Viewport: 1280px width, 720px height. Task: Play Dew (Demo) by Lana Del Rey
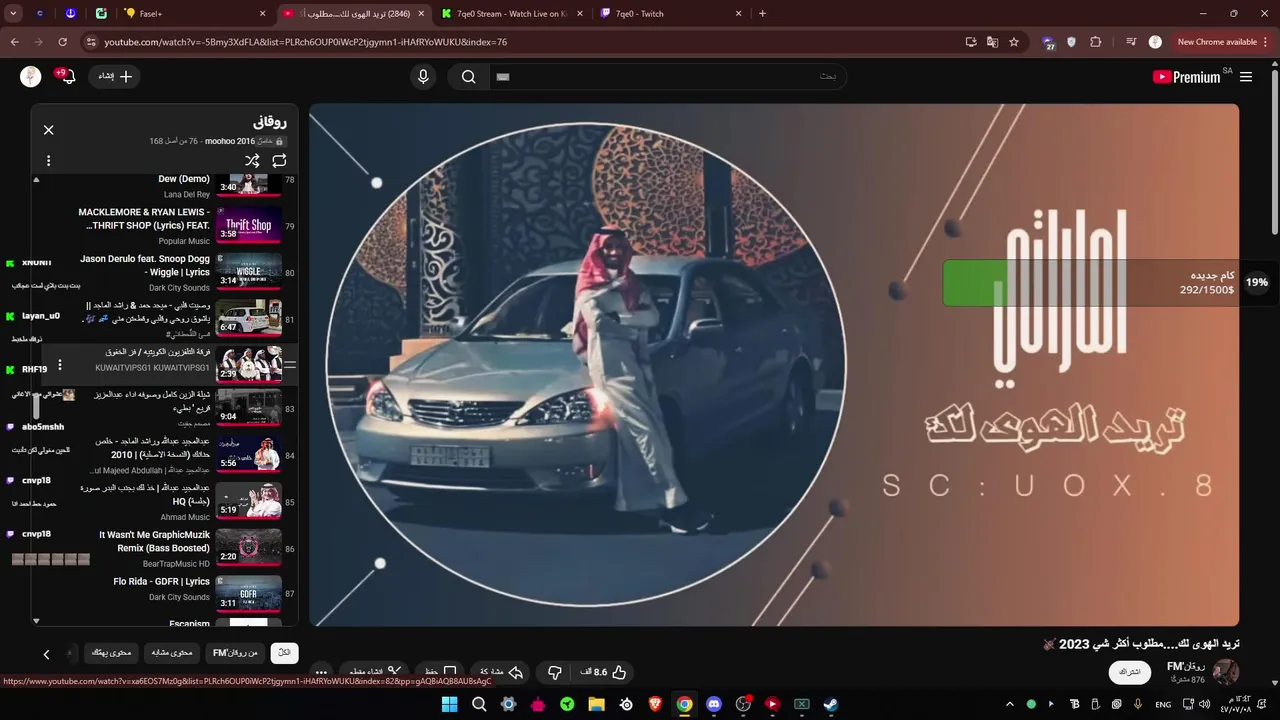164,185
